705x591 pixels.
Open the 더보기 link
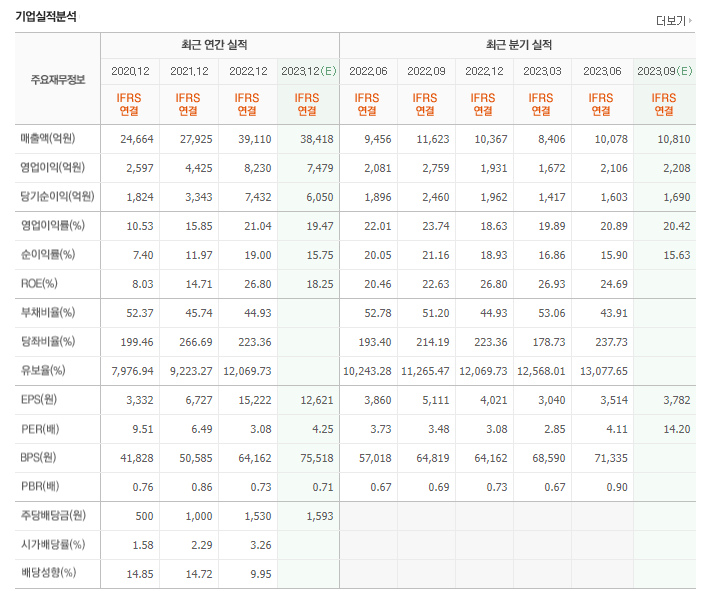(673, 21)
